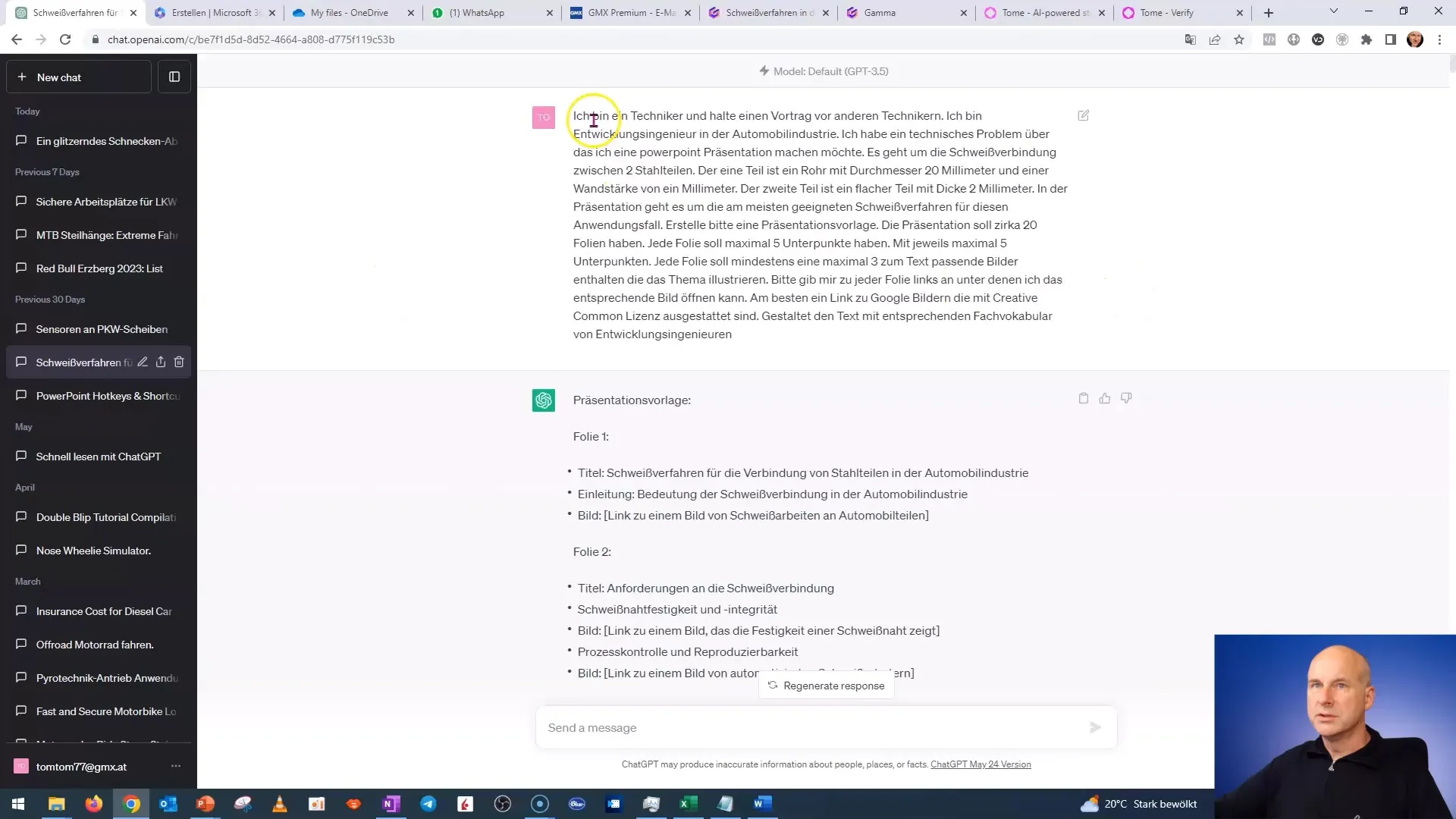
Task: Click Windows taskbar PowerPoint icon
Action: (x=205, y=803)
